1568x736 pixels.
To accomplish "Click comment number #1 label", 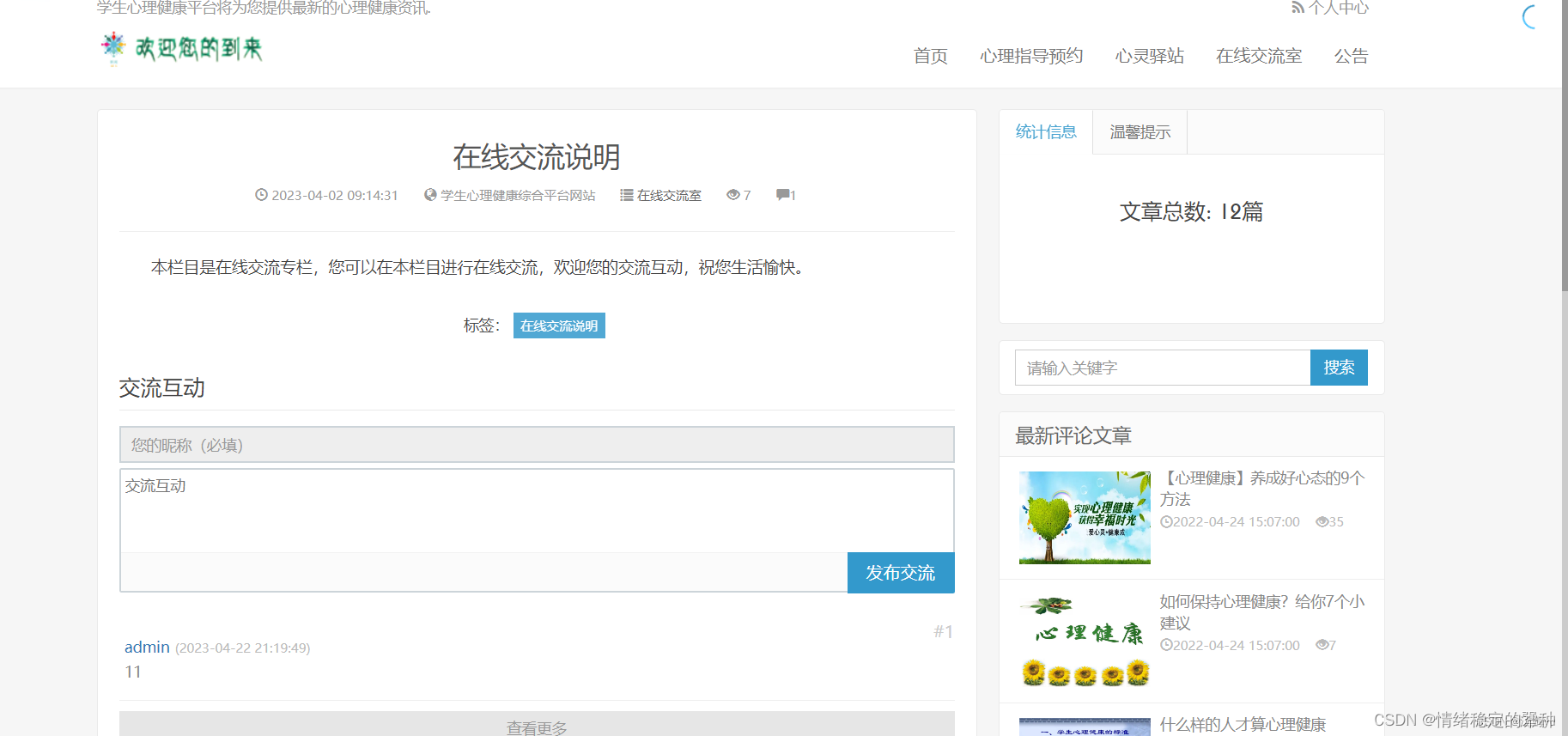I will coord(944,631).
